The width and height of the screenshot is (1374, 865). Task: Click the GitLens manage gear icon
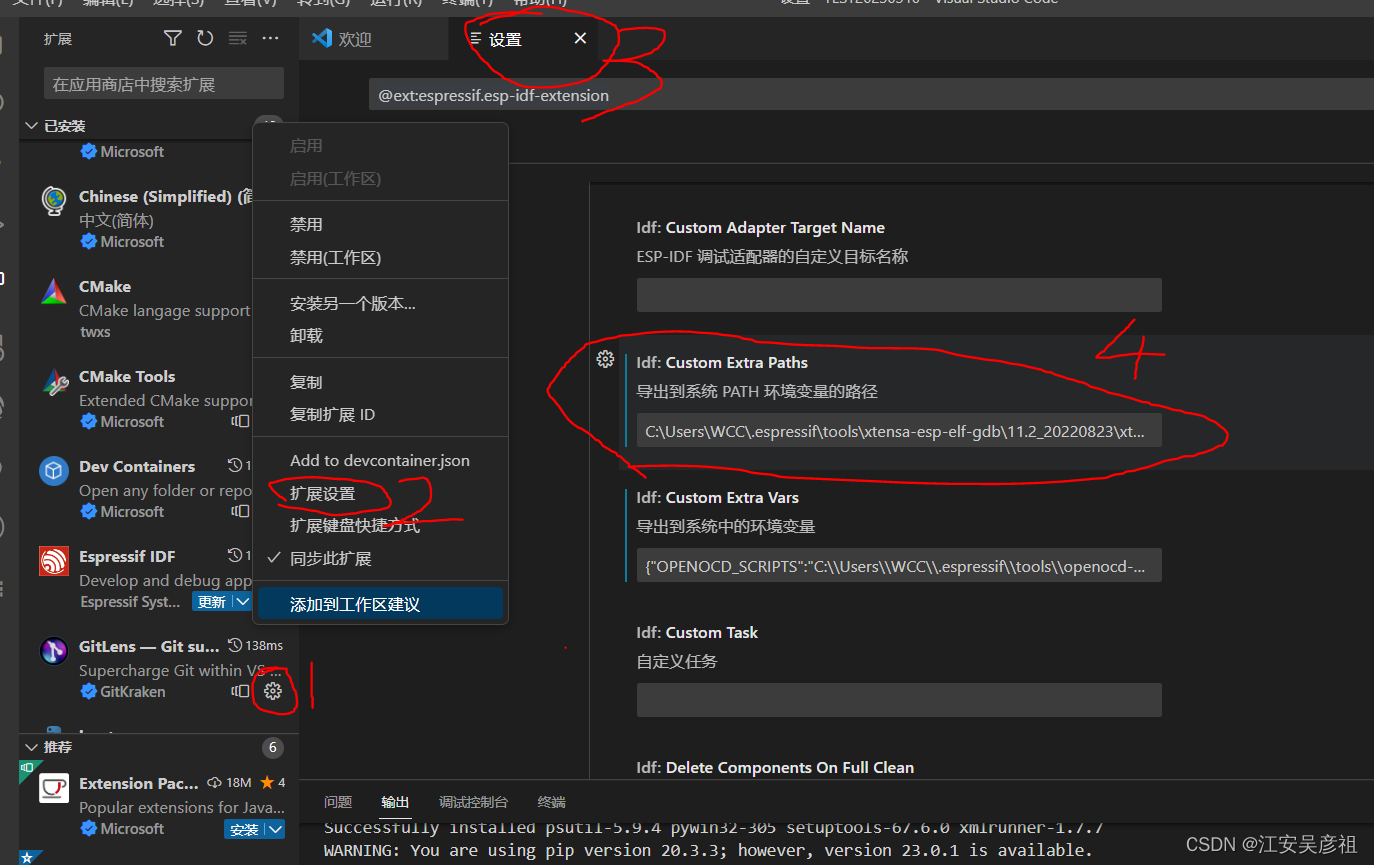(x=273, y=691)
